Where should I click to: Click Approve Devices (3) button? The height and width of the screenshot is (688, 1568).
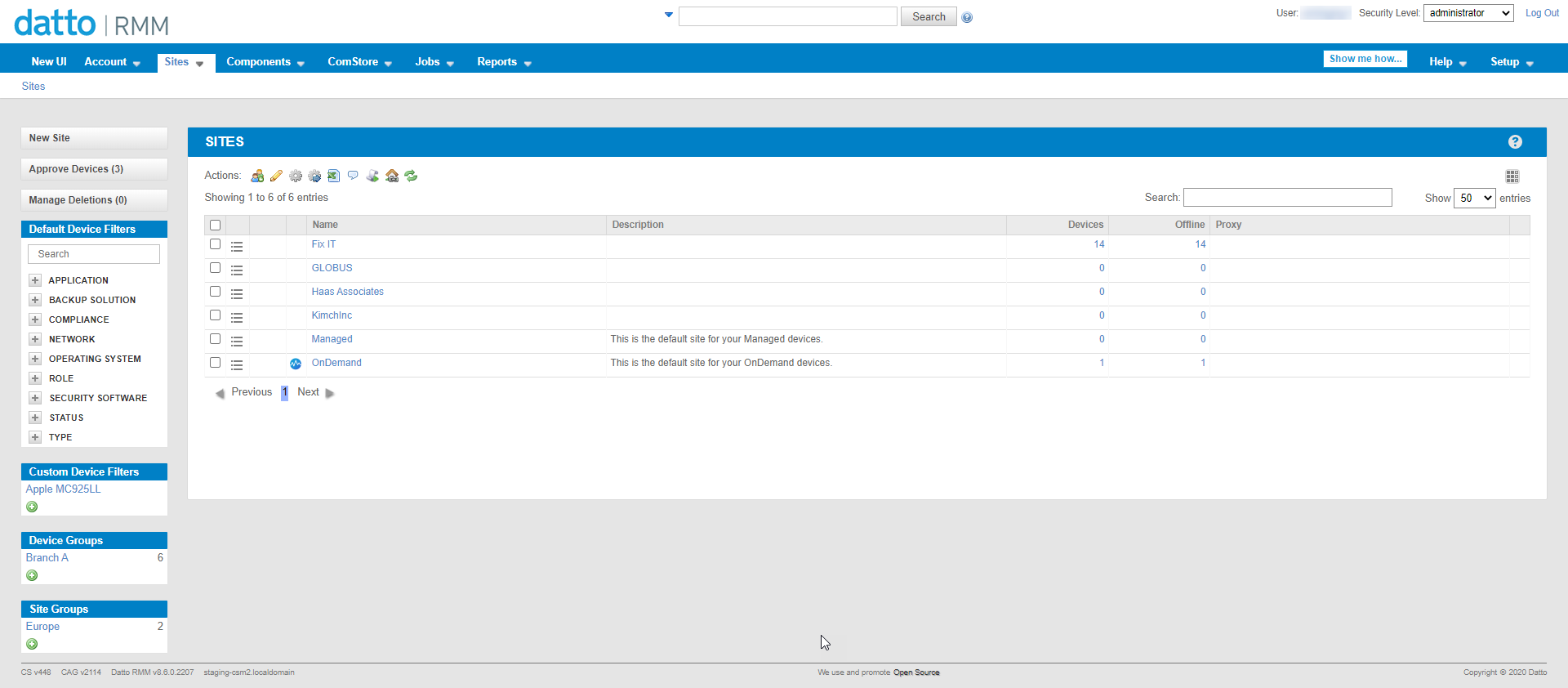click(94, 169)
